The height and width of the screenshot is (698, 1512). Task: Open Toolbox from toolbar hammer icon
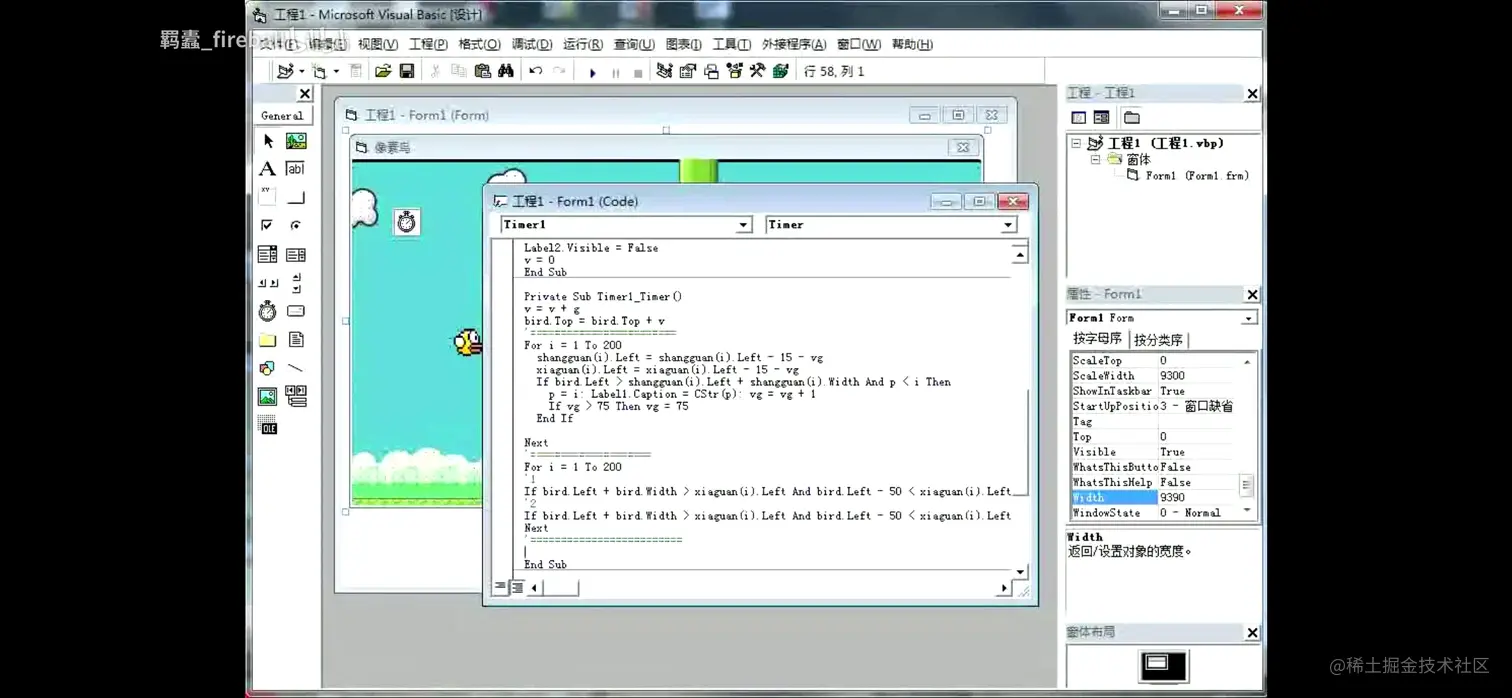point(757,71)
